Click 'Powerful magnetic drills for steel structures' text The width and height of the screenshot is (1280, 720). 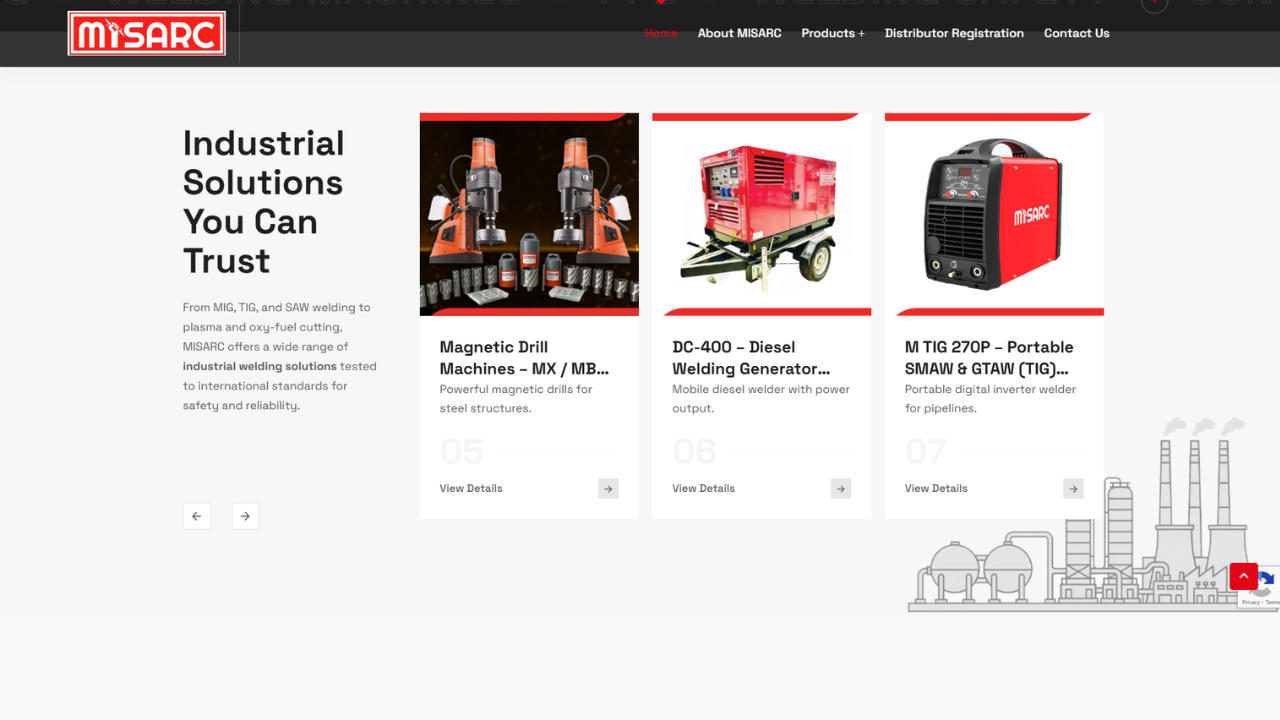pos(516,399)
